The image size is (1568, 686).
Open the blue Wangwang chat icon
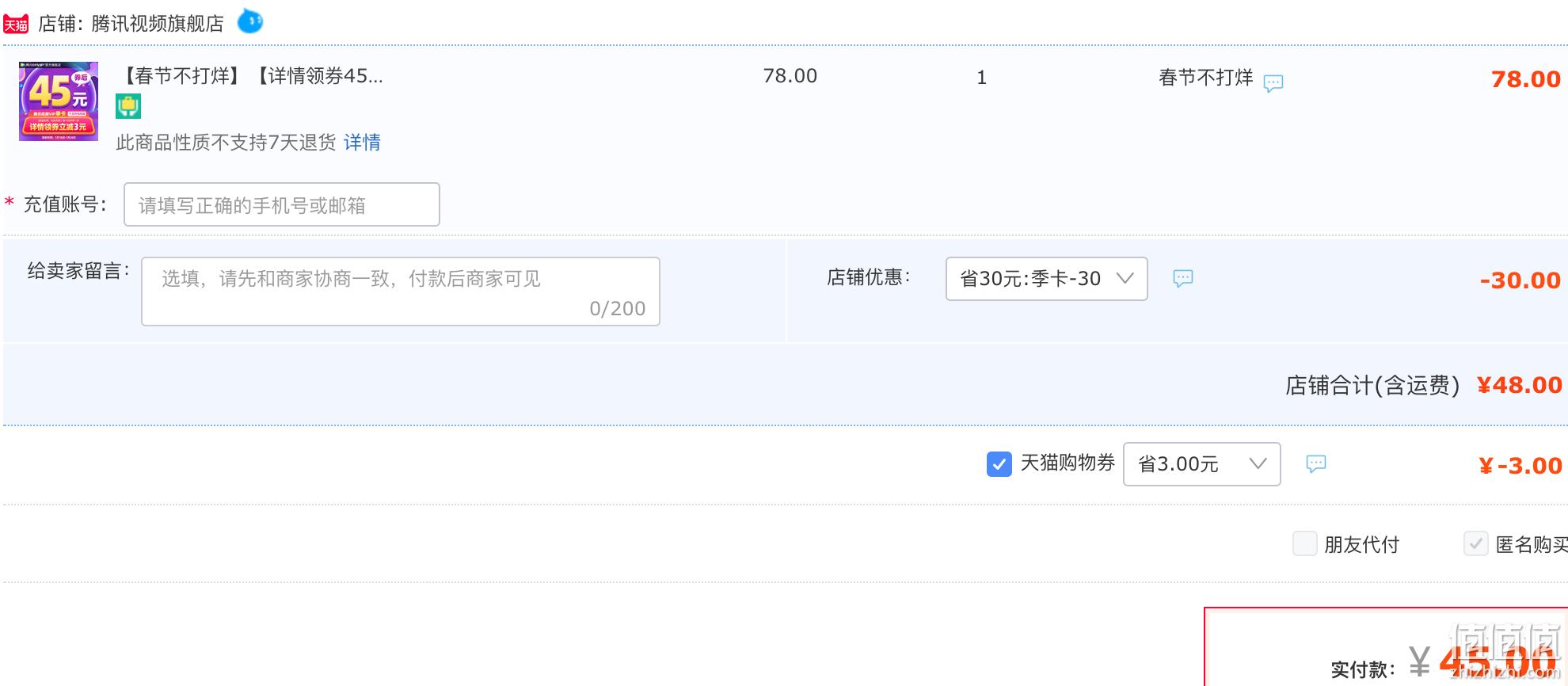click(x=250, y=21)
